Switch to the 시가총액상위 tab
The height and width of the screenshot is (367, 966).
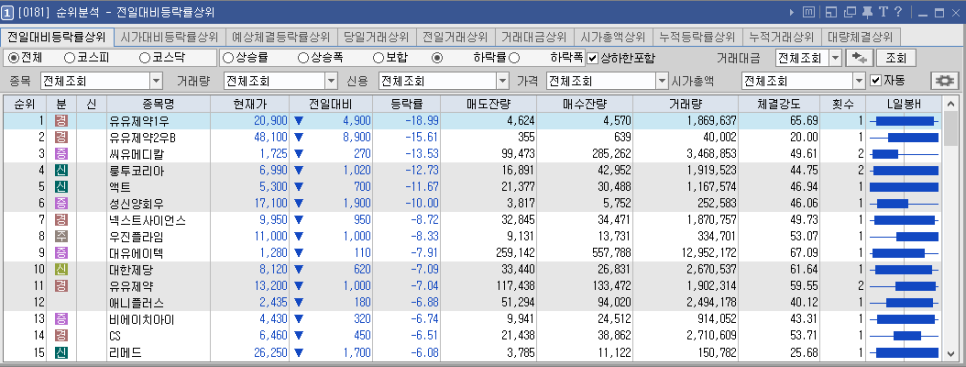[612, 37]
